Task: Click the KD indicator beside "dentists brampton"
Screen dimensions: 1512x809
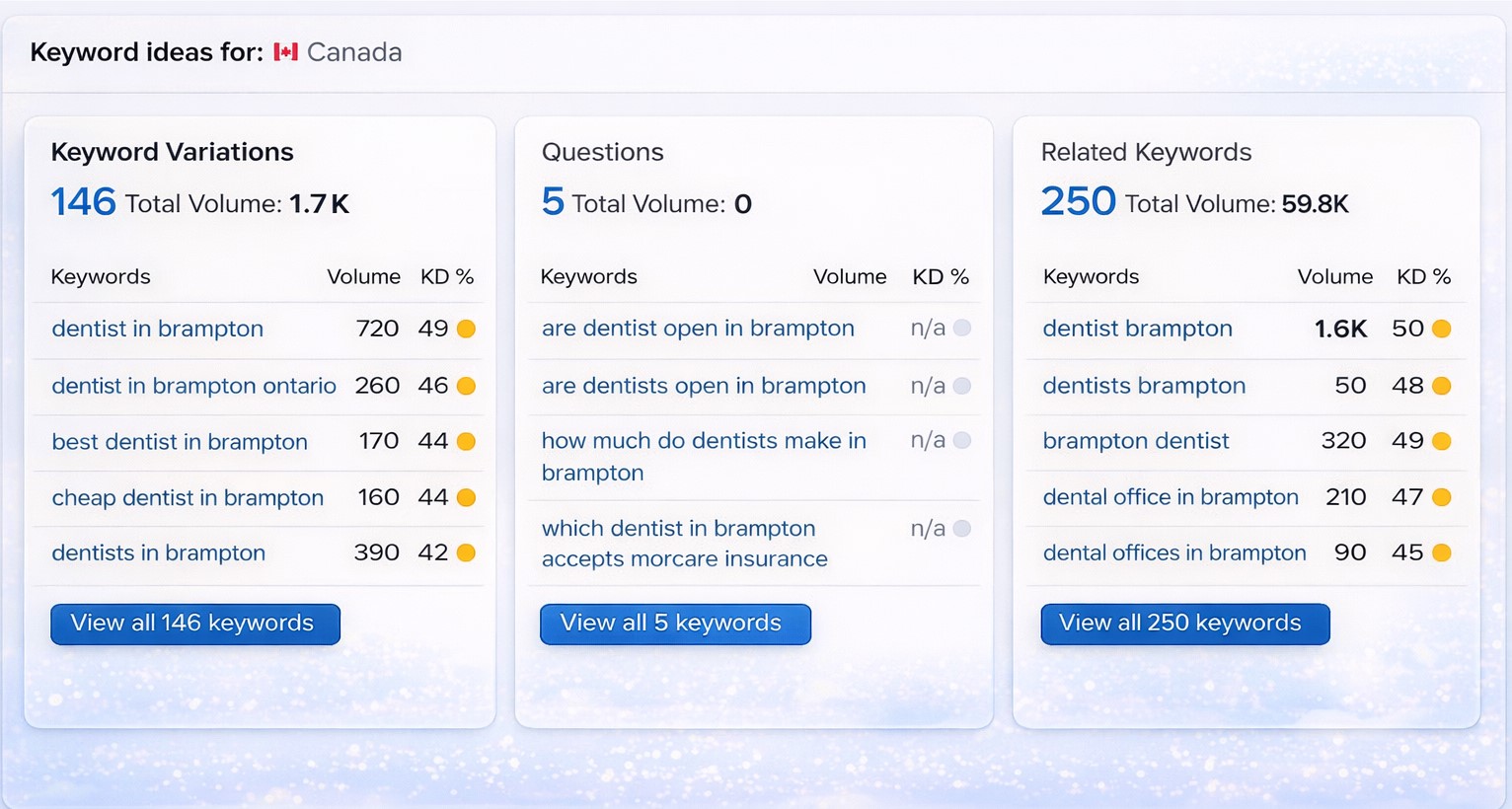Action: click(1442, 386)
